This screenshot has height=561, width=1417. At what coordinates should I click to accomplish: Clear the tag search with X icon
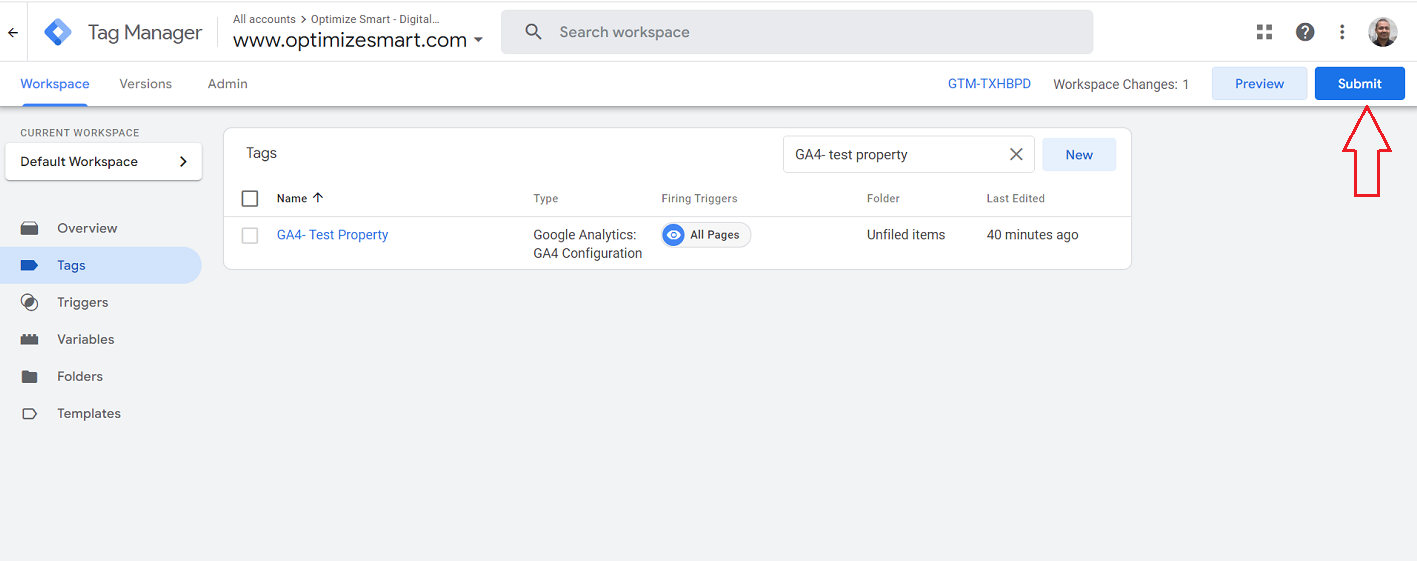pos(1016,154)
